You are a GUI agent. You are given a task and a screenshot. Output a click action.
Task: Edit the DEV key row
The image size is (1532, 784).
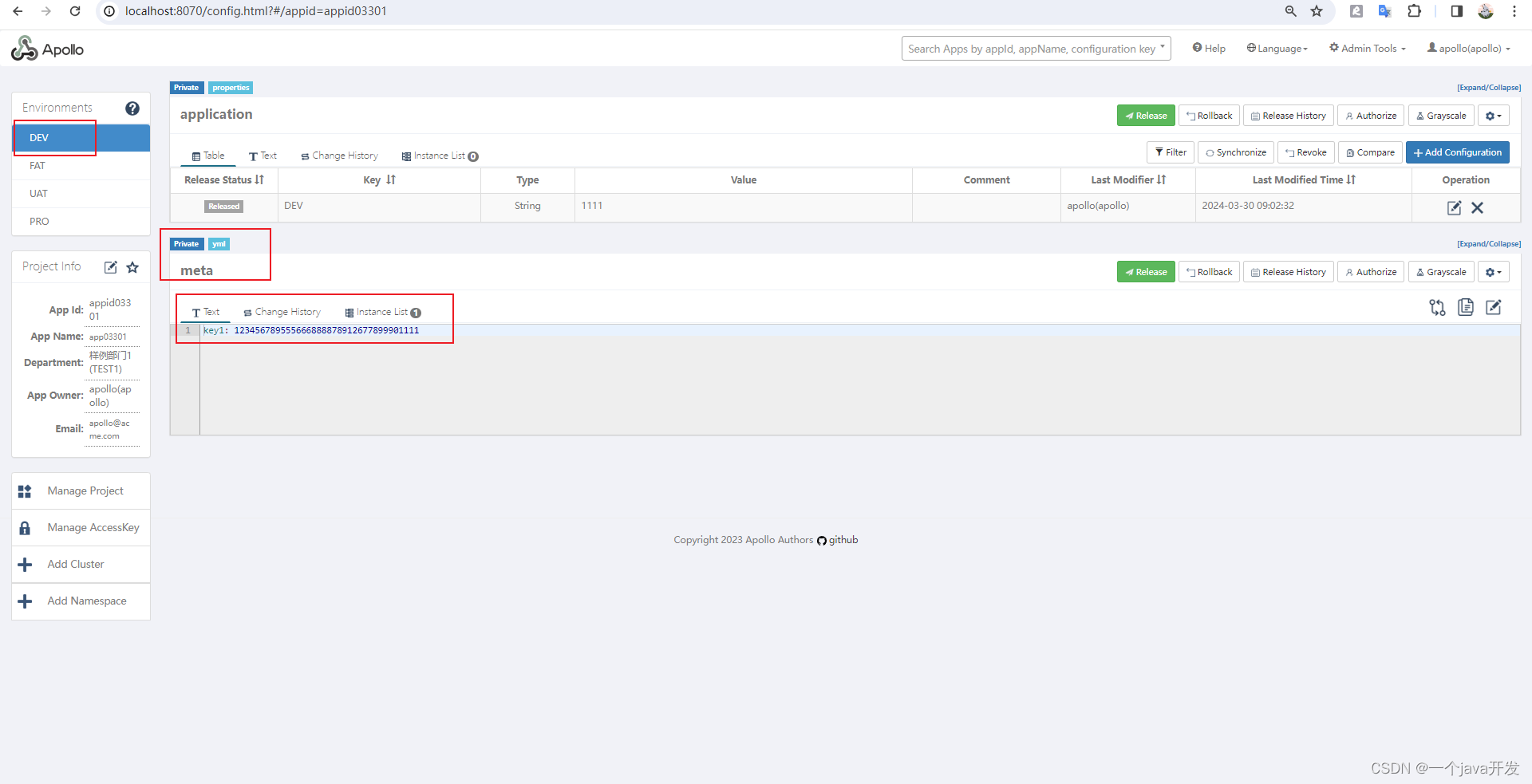coord(1454,207)
